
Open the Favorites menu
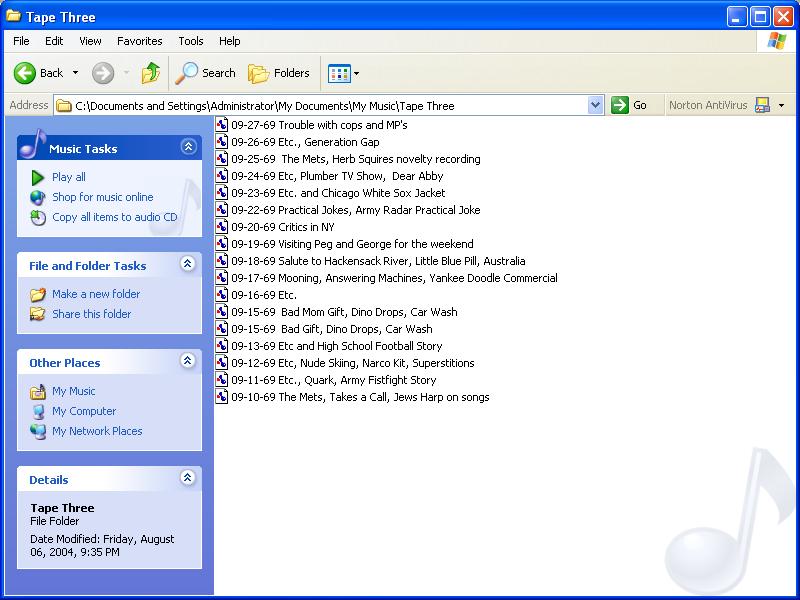(139, 41)
